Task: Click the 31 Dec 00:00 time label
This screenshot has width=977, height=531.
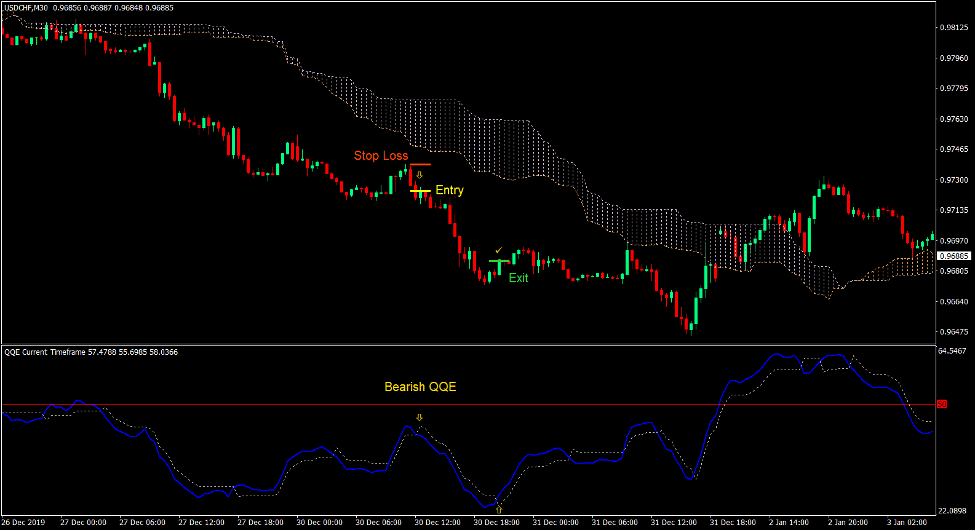Action: click(x=556, y=522)
